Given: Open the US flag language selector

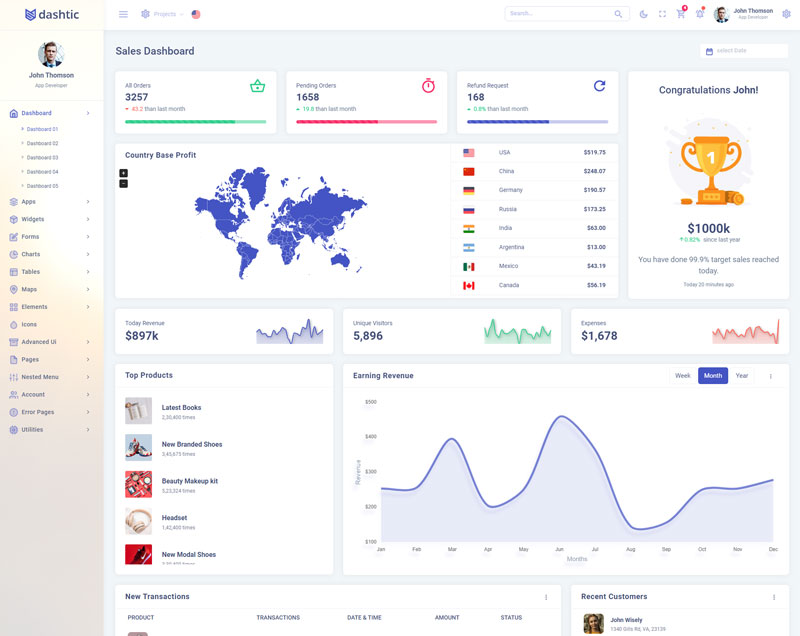Looking at the screenshot, I should coord(196,14).
